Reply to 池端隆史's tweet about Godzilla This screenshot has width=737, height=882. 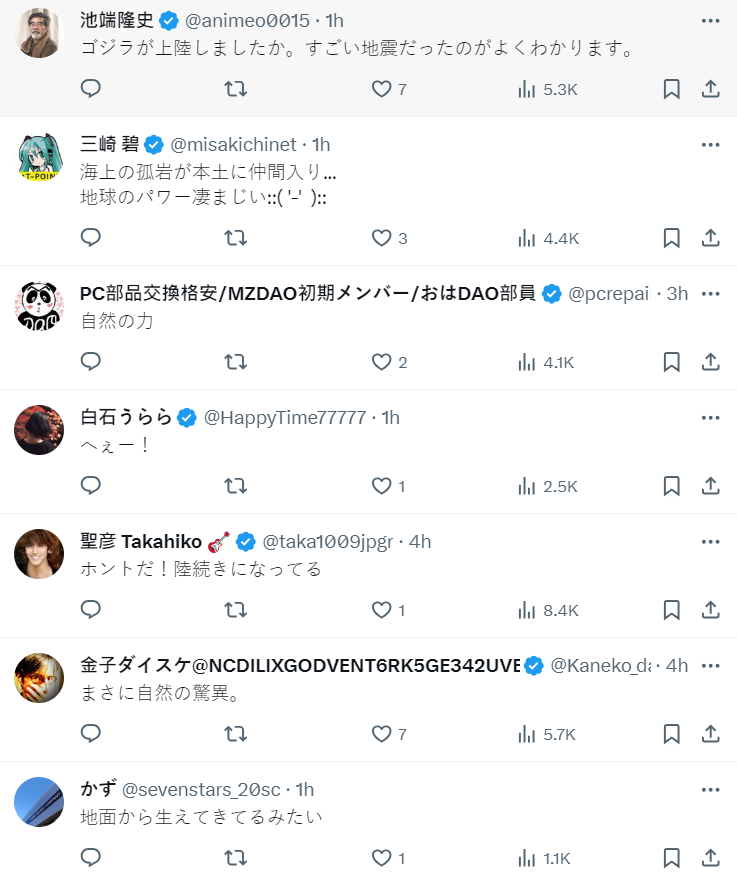pos(91,89)
